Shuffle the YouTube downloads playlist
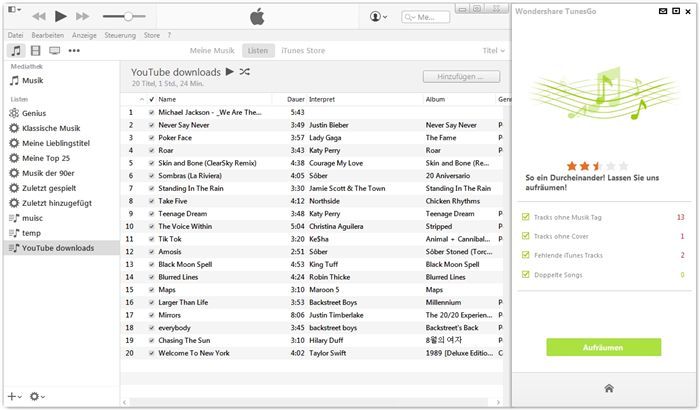 (x=245, y=71)
